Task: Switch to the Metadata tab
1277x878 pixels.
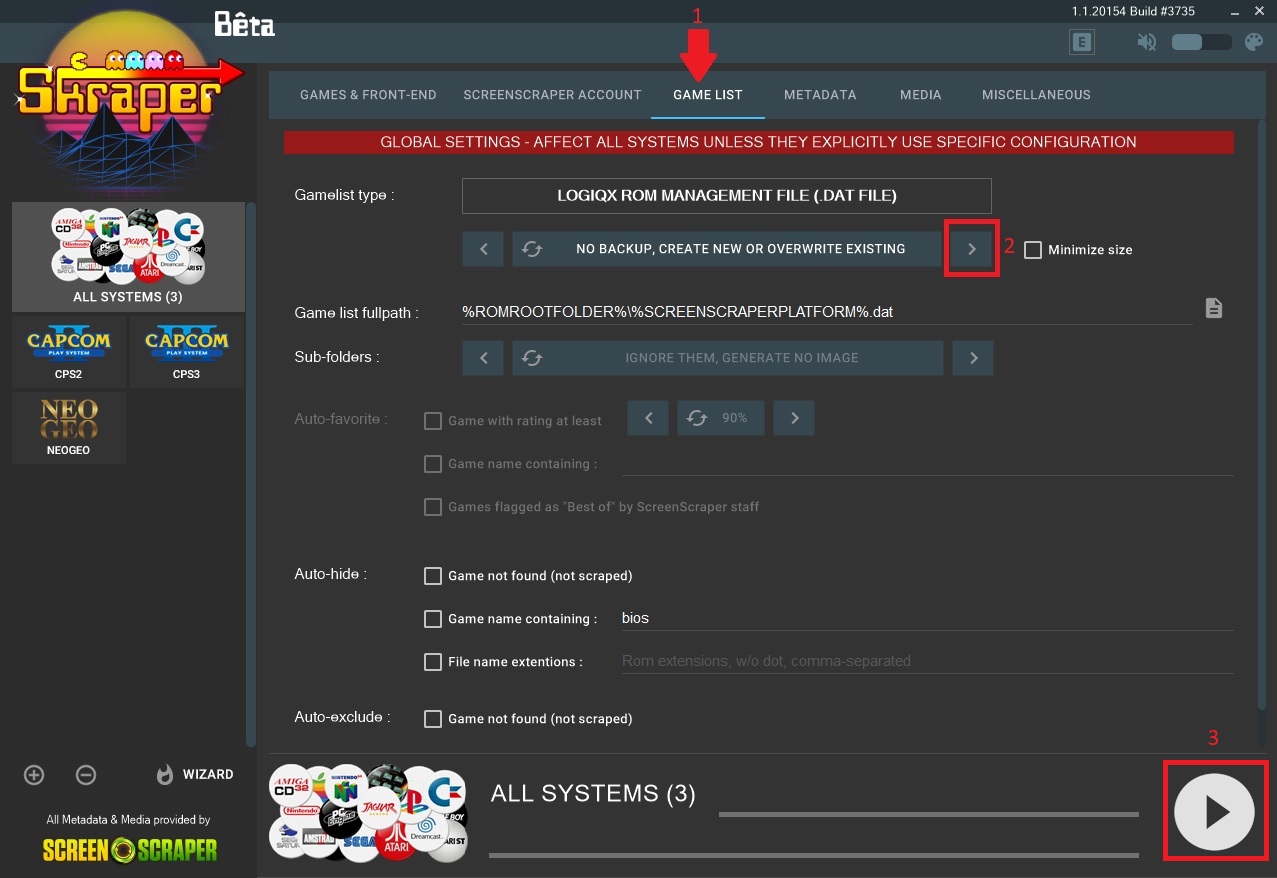Action: click(x=819, y=95)
